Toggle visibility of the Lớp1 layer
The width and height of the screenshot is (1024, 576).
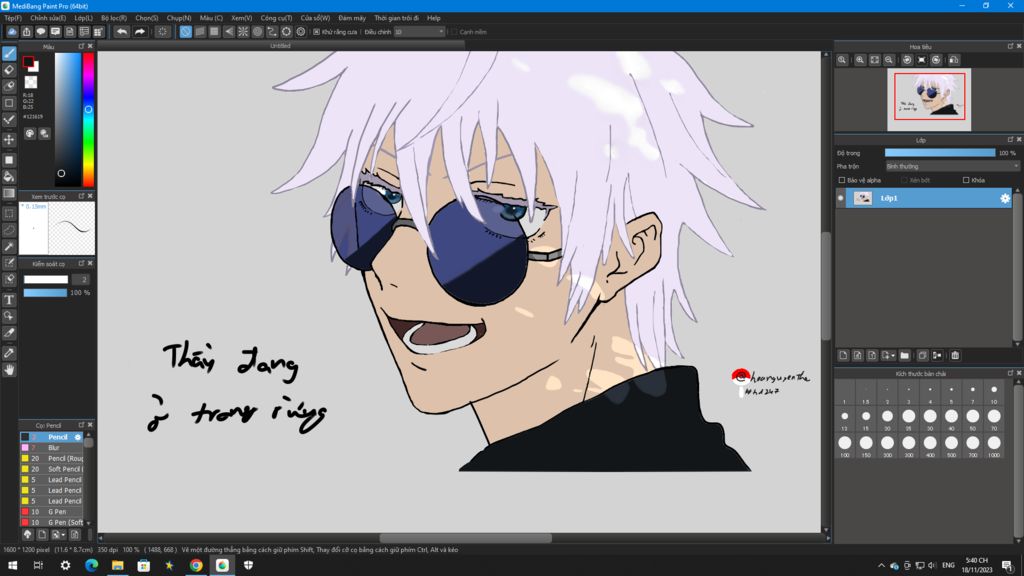(x=840, y=198)
